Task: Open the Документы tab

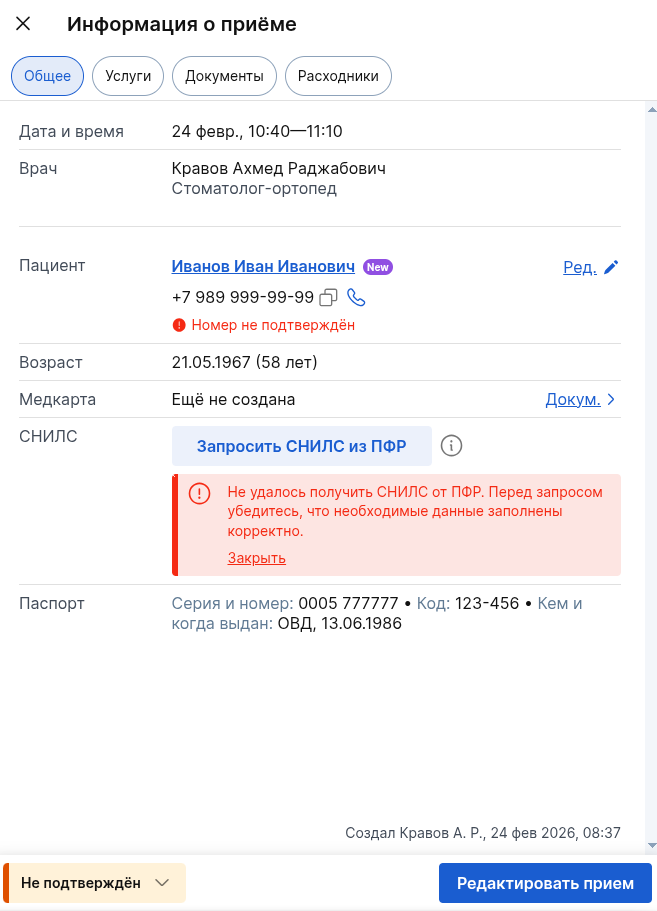Action: pyautogui.click(x=224, y=75)
